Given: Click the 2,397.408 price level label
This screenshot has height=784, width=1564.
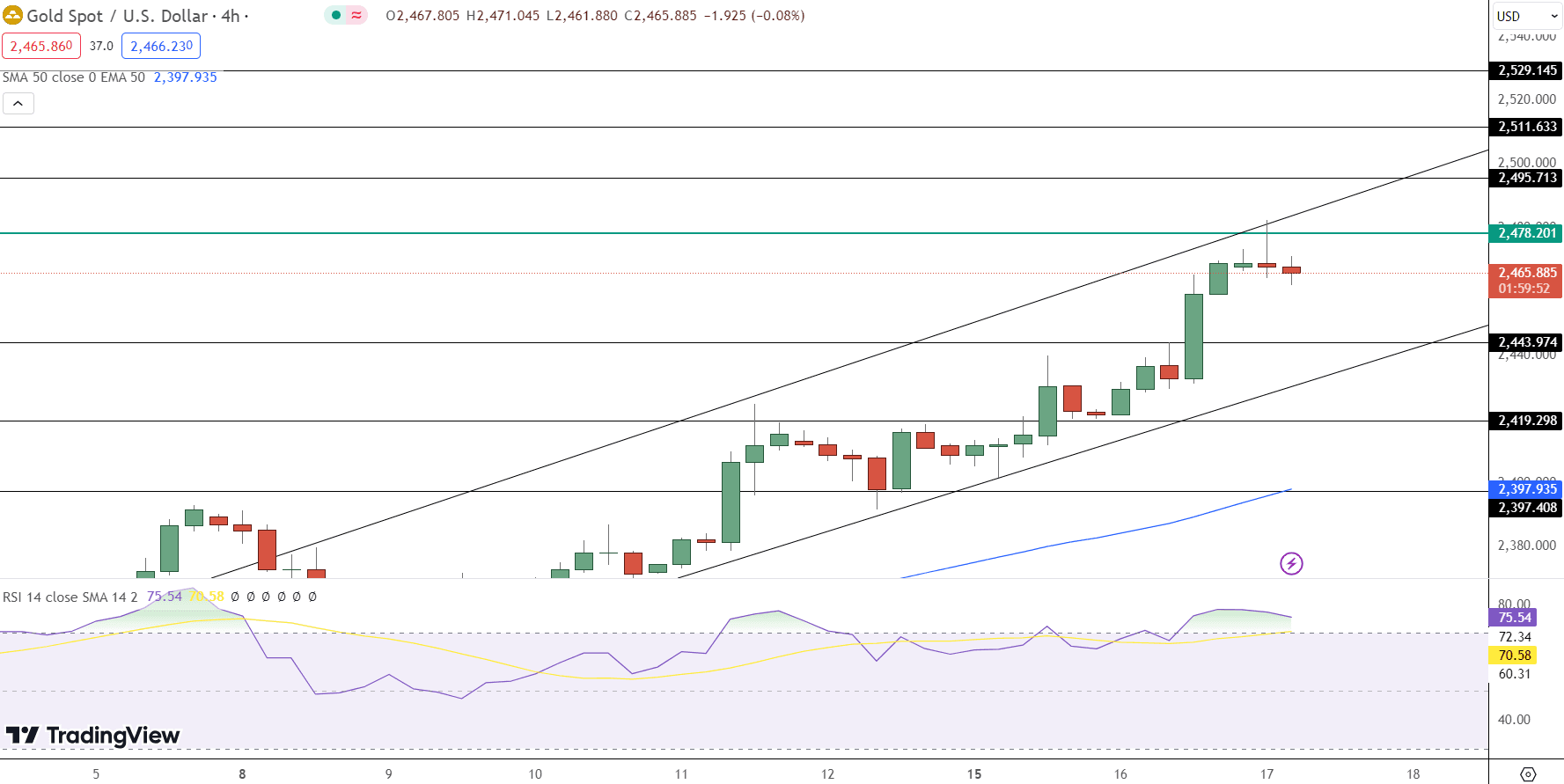Looking at the screenshot, I should click(1526, 508).
